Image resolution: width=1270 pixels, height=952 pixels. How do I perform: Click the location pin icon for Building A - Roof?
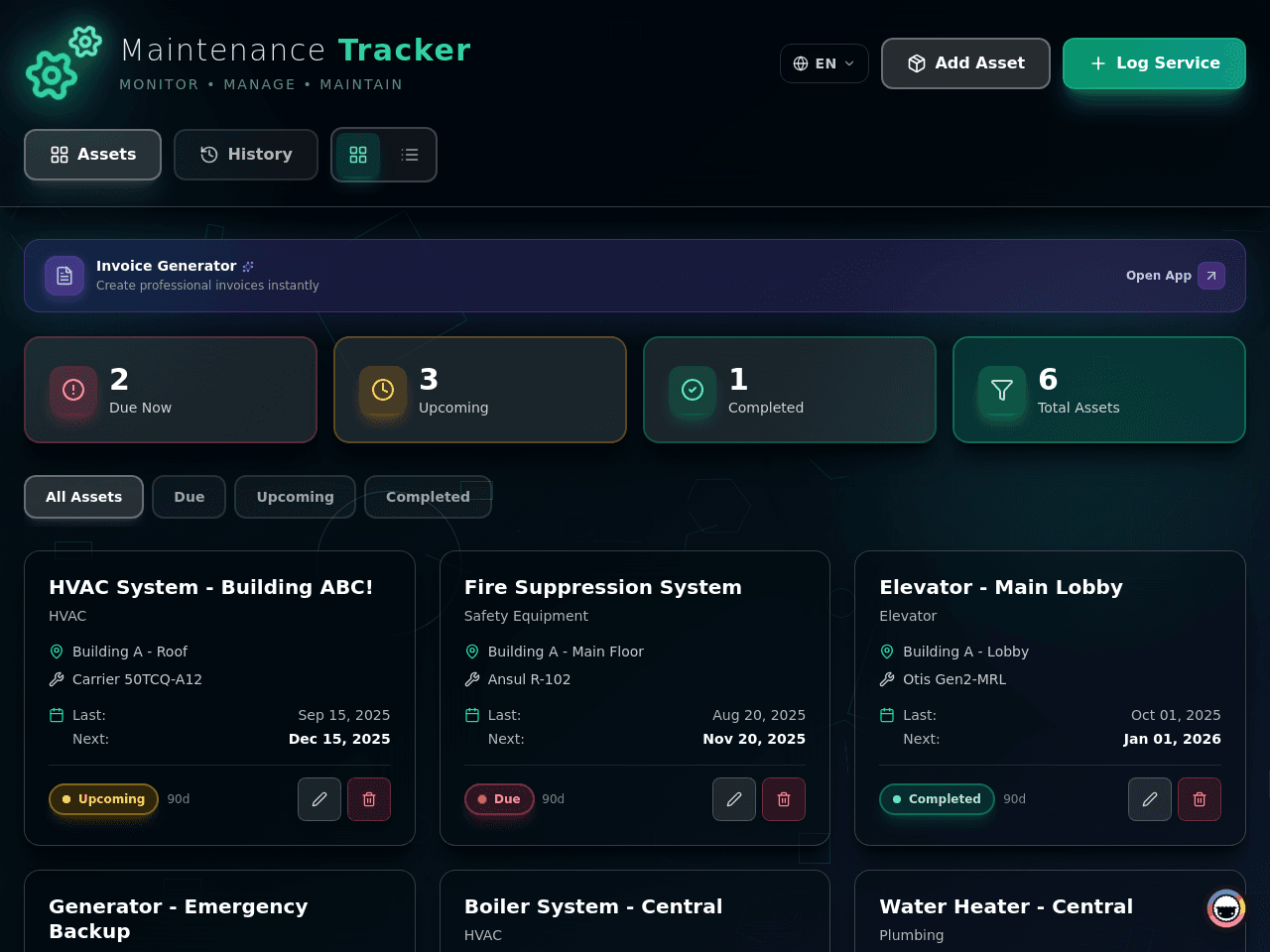57,652
